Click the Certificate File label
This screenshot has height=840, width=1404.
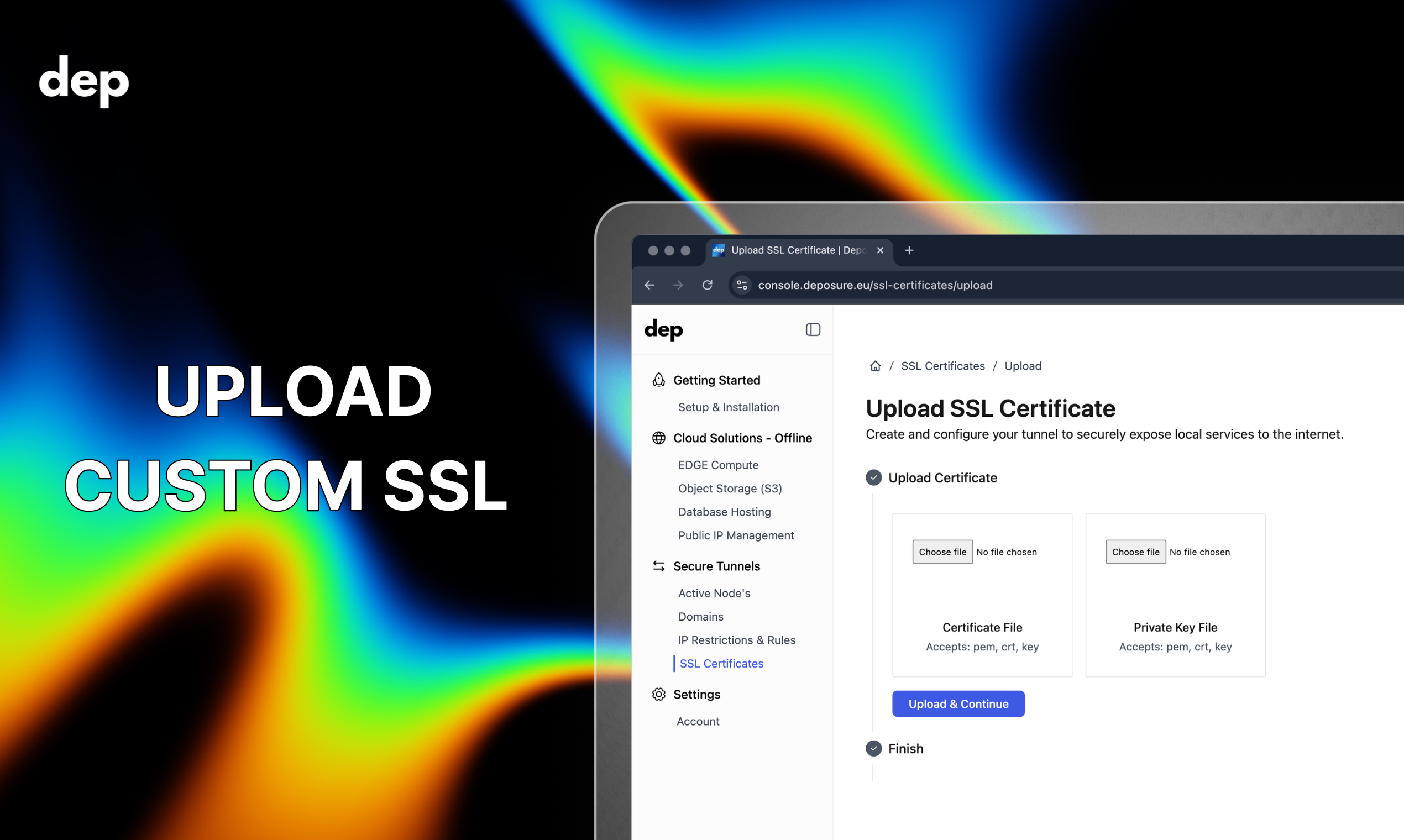(982, 627)
